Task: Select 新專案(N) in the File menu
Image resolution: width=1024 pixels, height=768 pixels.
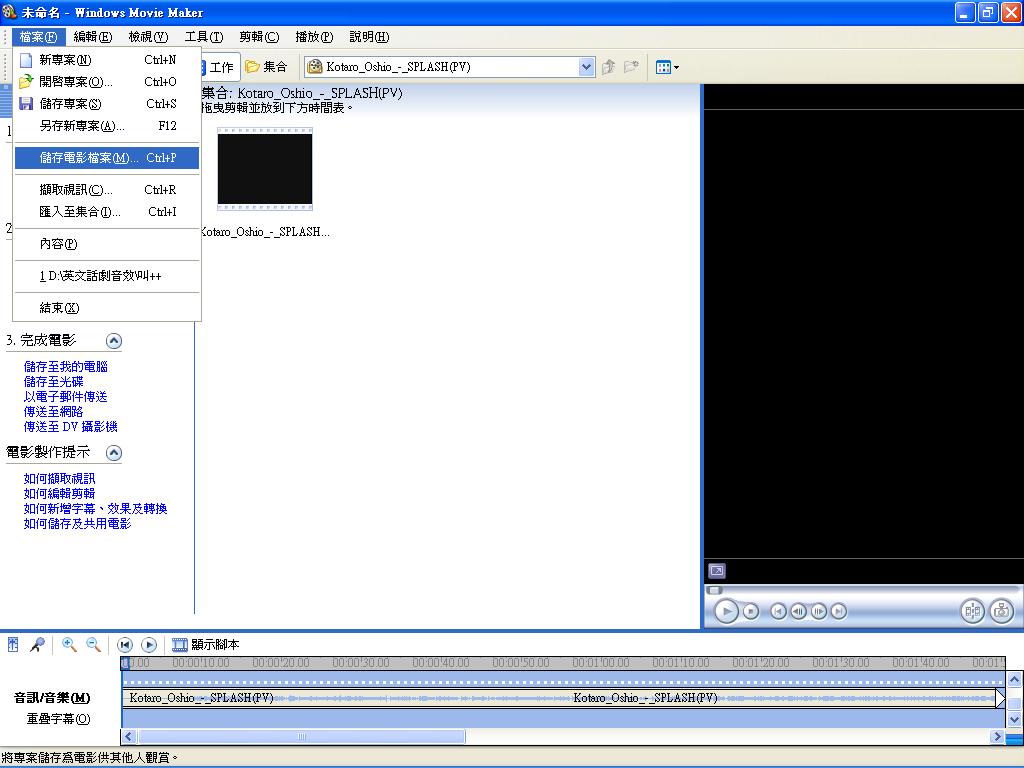Action: coord(106,60)
